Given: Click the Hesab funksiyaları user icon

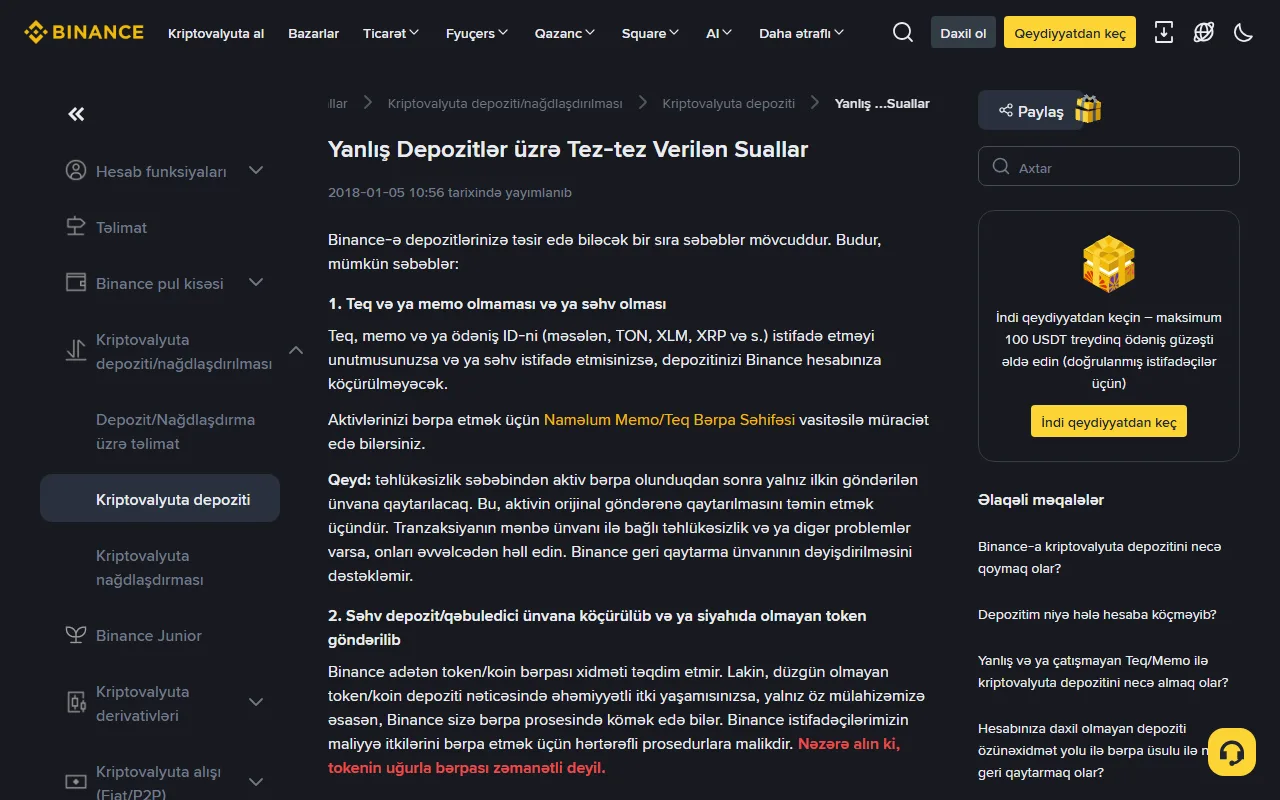Looking at the screenshot, I should (x=76, y=170).
